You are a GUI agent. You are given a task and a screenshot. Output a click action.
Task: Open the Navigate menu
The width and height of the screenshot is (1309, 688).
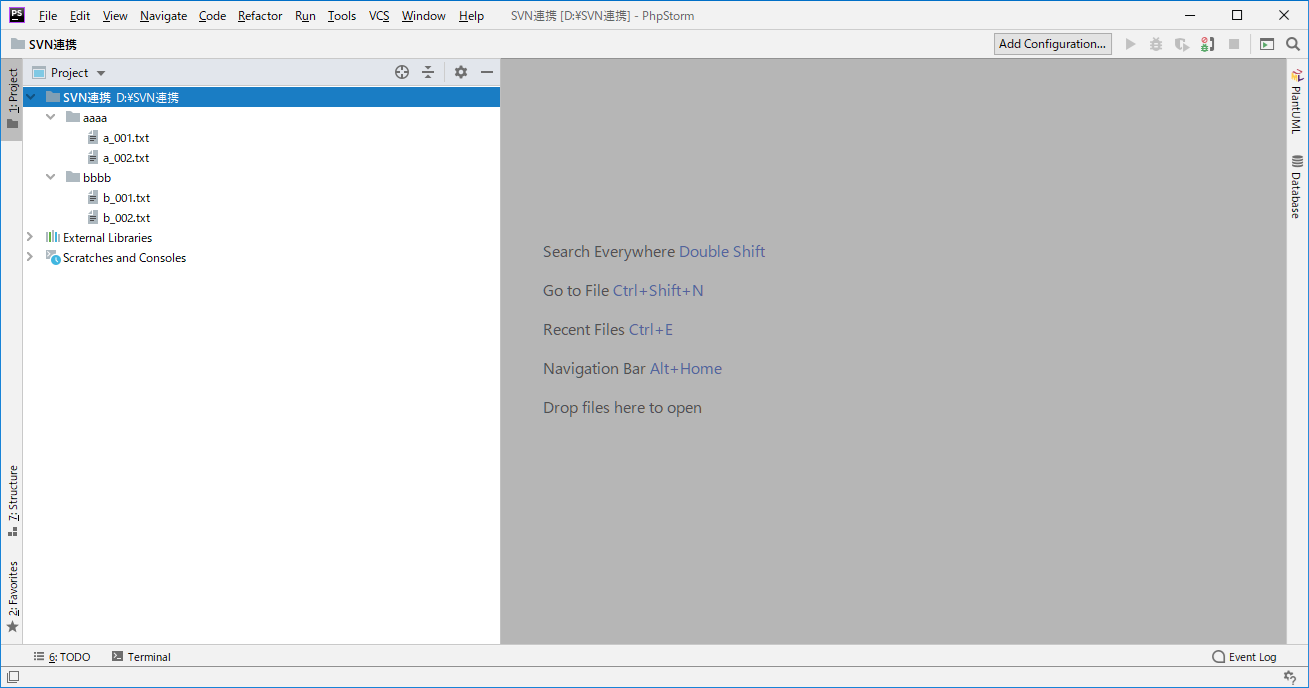[x=163, y=16]
